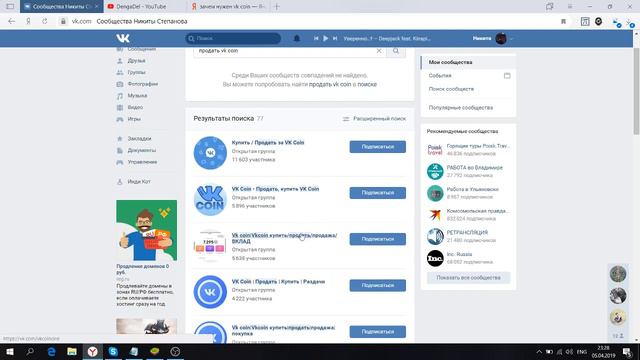
Task: Click the Yandex home icon in the toolbar
Action: 28,21
